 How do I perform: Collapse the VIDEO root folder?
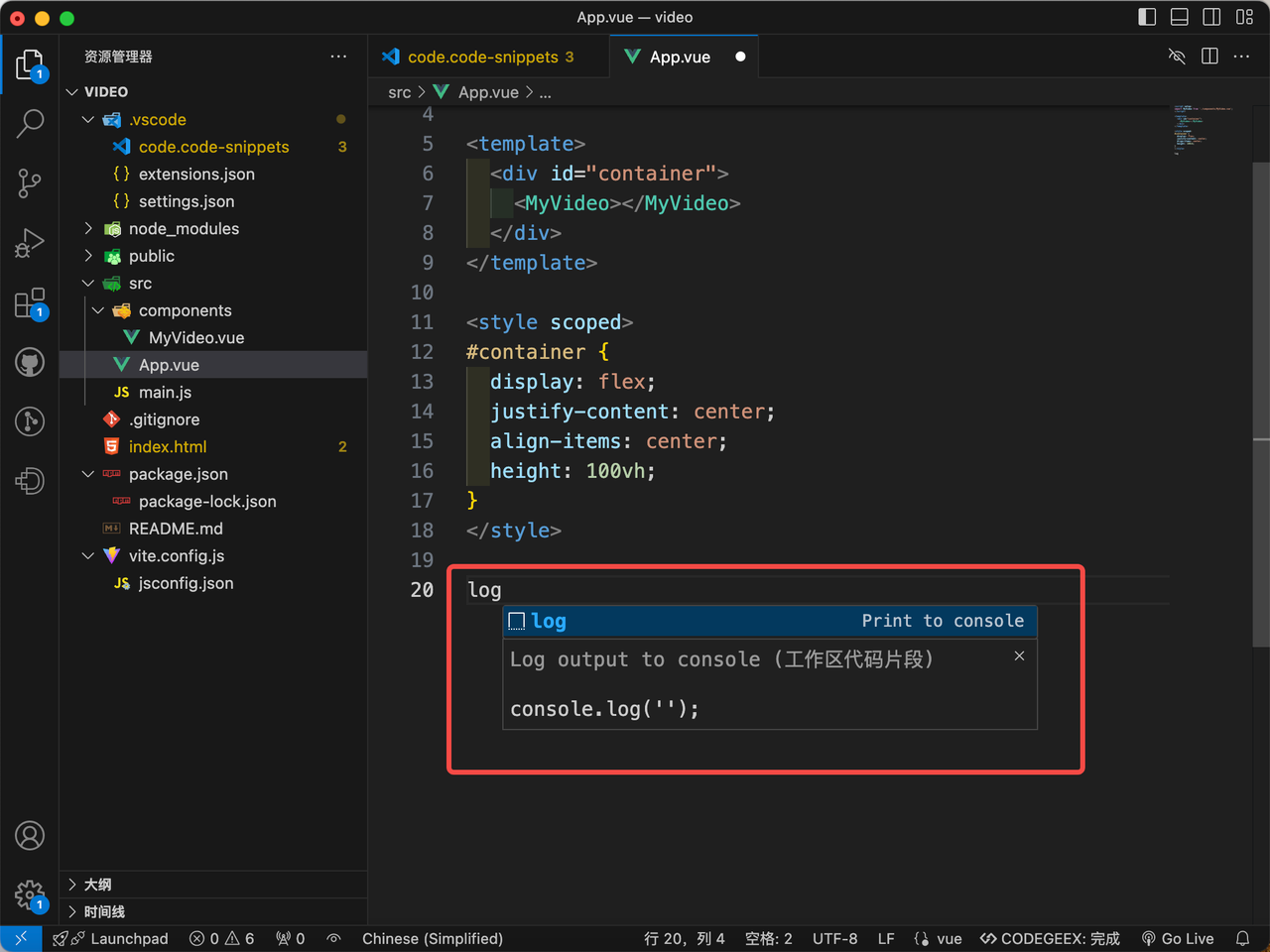[x=71, y=92]
